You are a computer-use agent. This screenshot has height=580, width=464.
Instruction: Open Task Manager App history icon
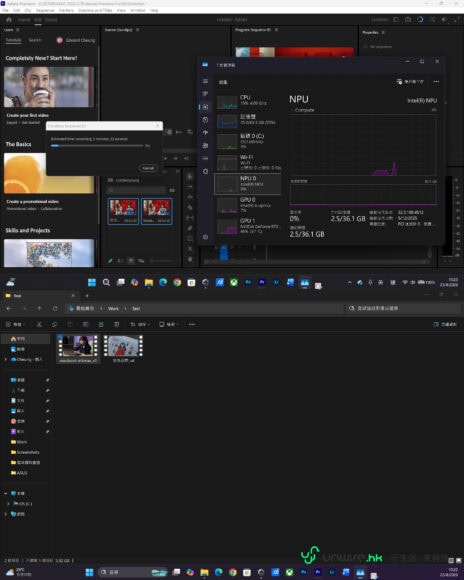click(205, 120)
